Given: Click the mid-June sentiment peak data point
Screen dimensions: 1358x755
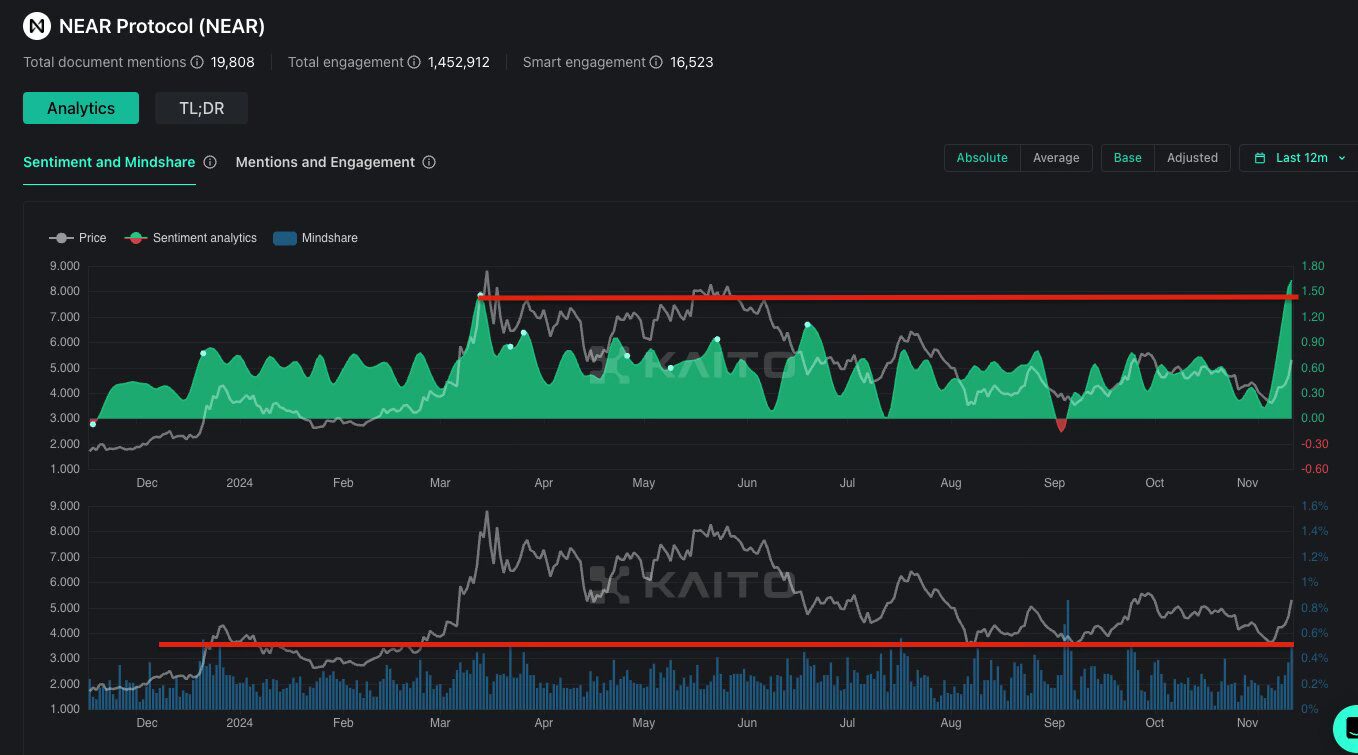Looking at the screenshot, I should click(807, 325).
